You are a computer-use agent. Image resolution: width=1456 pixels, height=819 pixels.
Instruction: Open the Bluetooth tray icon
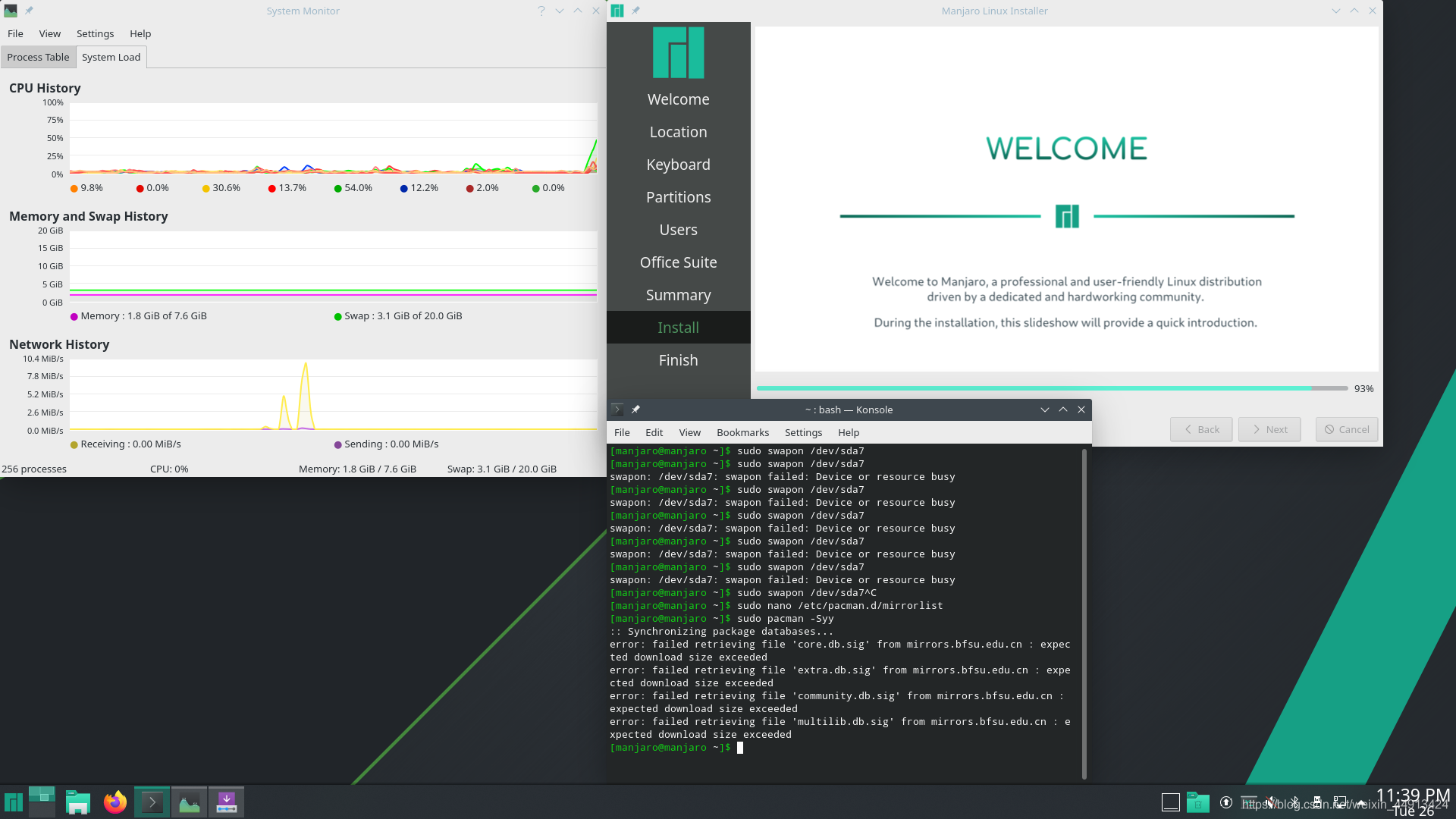click(x=1294, y=802)
